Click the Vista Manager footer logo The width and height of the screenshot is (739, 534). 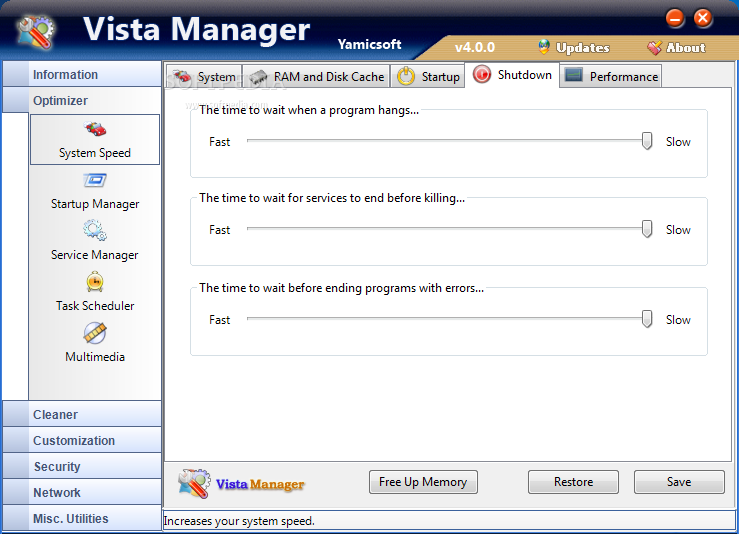tap(241, 484)
